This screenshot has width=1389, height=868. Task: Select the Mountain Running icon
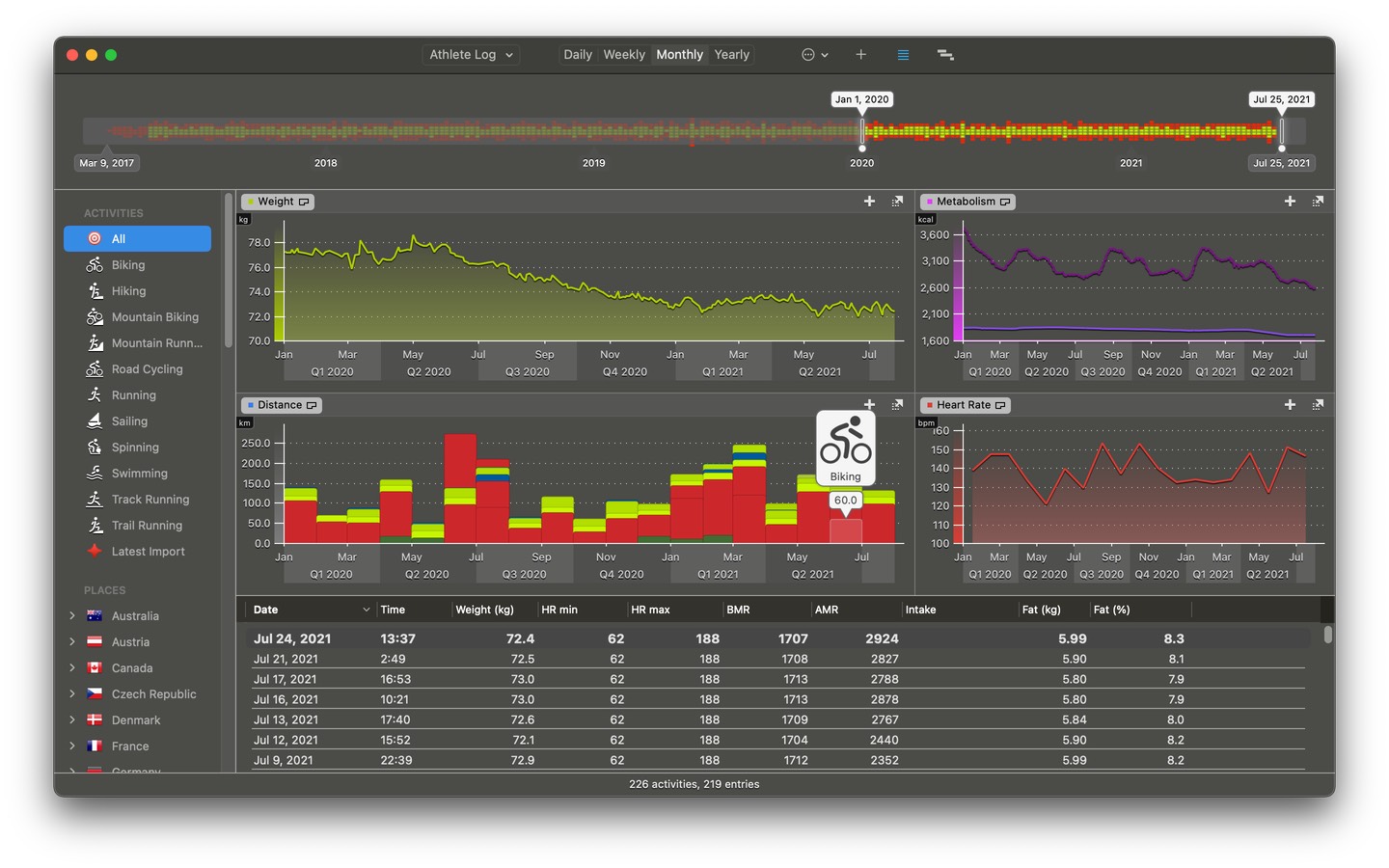(x=95, y=343)
